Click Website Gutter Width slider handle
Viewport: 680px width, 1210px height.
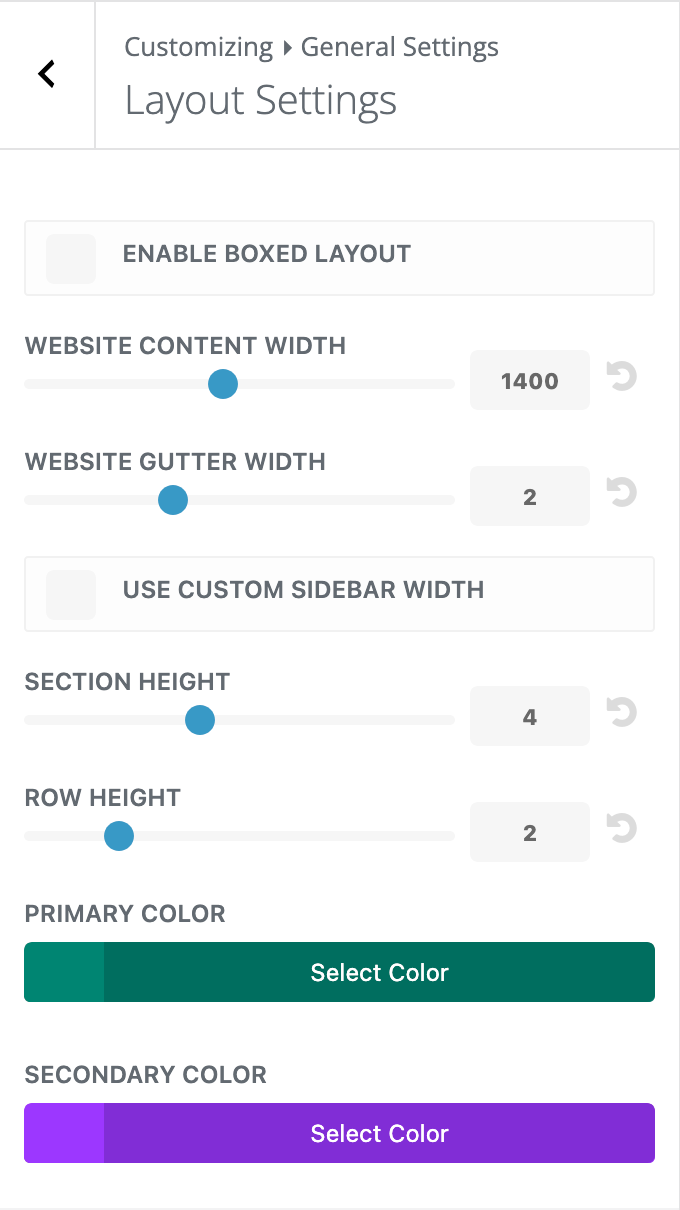click(x=173, y=500)
